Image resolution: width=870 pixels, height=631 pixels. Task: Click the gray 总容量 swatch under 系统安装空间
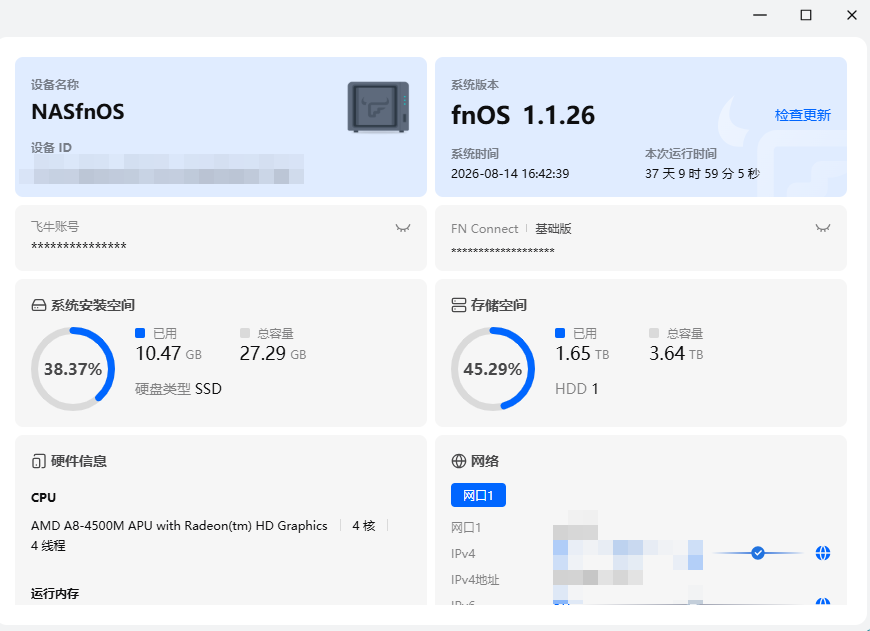click(245, 333)
